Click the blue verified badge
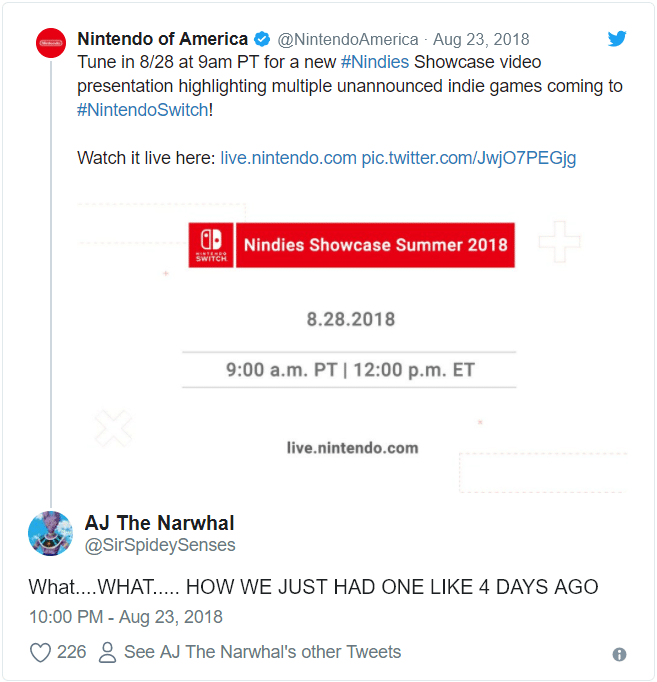657x682 pixels. 262,40
